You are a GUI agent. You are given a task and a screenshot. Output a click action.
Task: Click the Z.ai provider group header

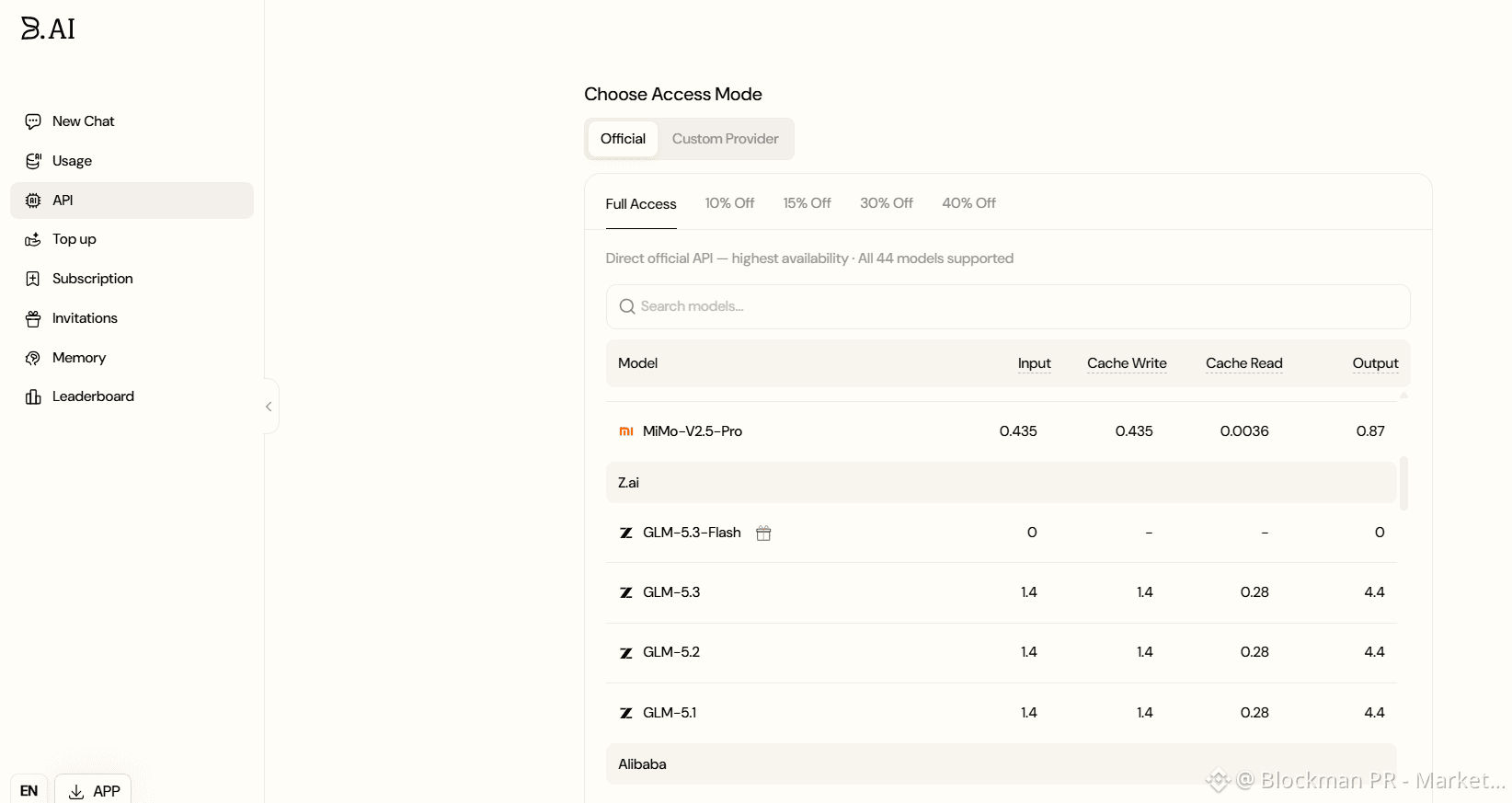[1002, 483]
